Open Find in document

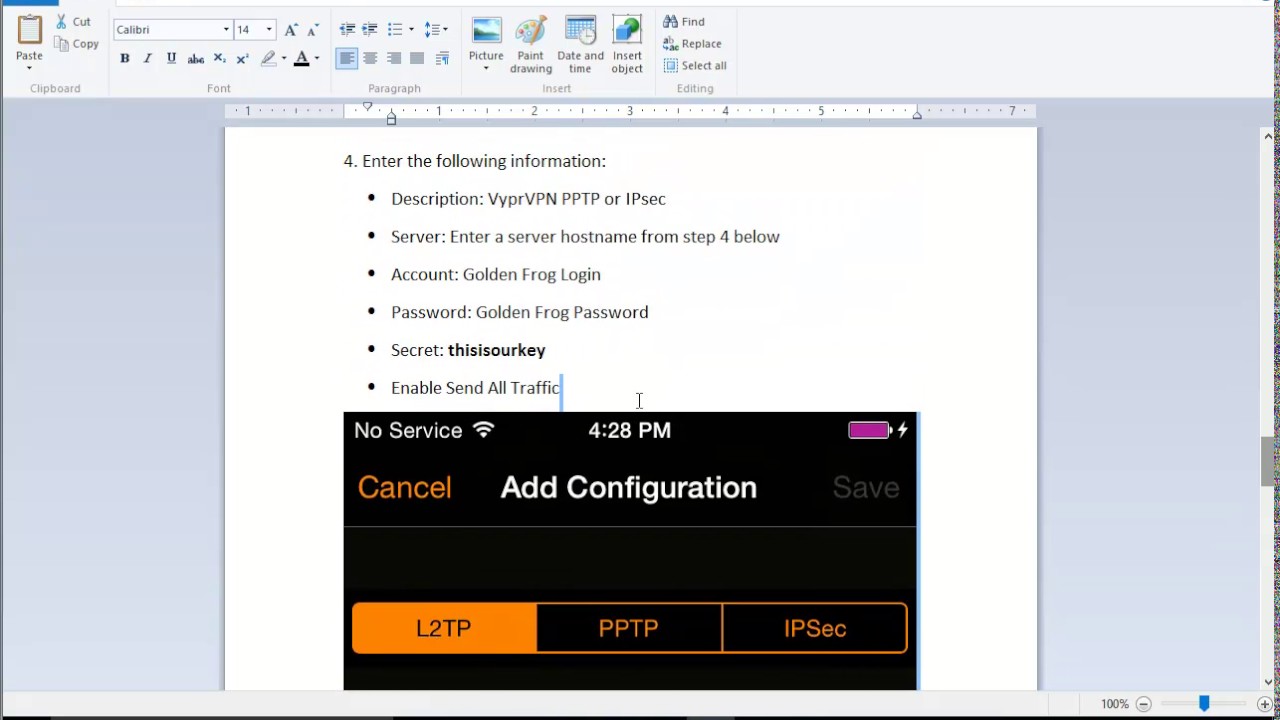coord(684,22)
